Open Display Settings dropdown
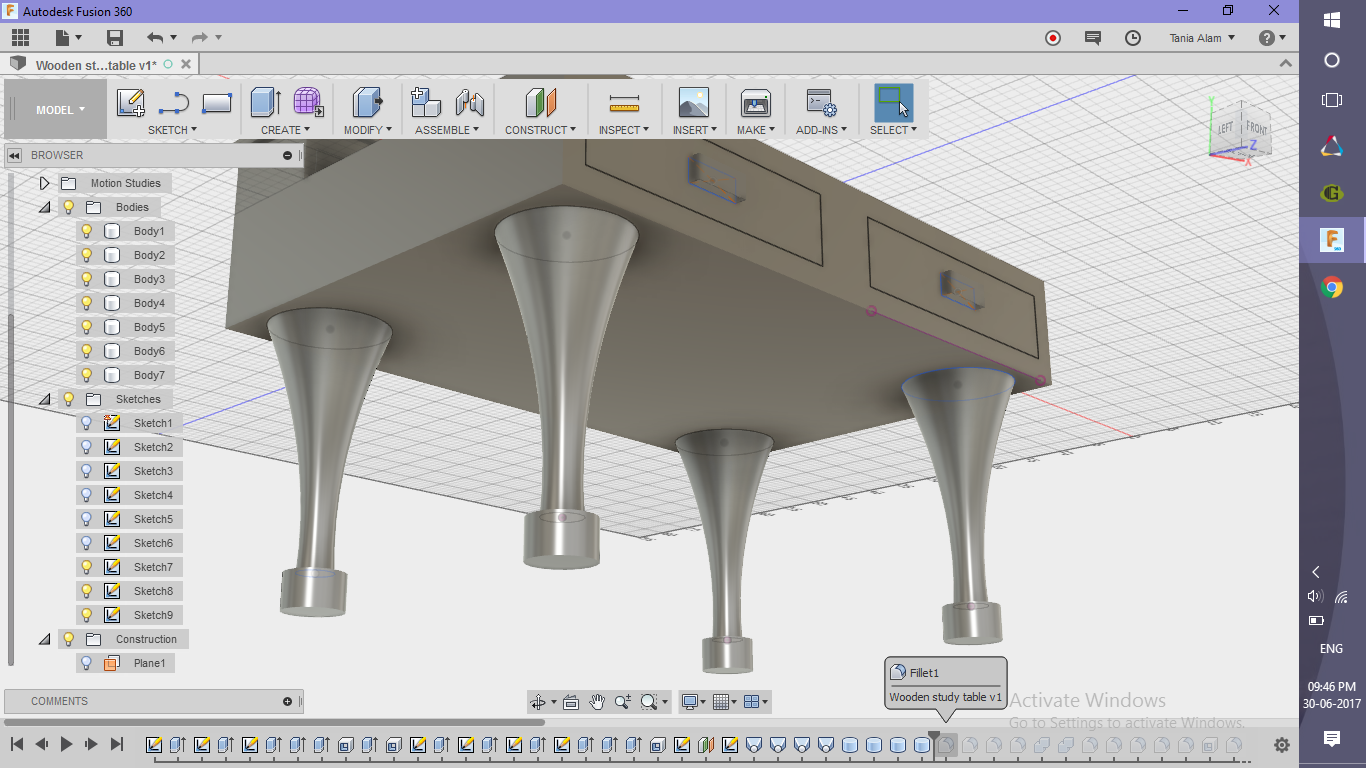The height and width of the screenshot is (768, 1366). 693,702
